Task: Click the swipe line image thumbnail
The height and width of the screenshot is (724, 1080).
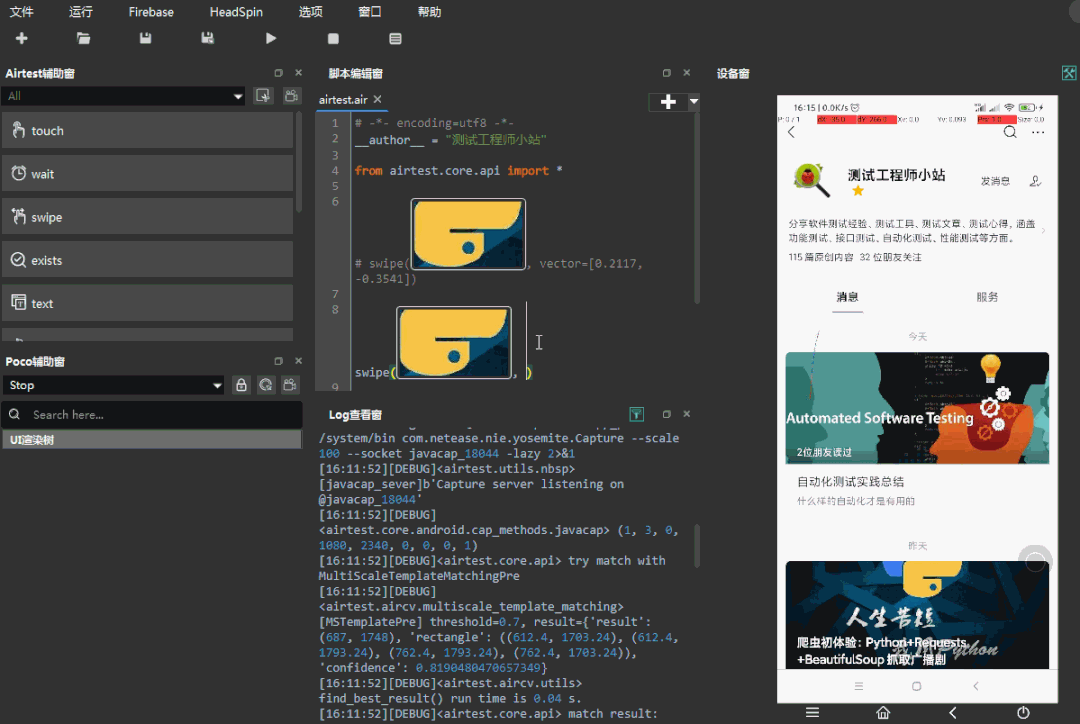Action: tap(454, 342)
